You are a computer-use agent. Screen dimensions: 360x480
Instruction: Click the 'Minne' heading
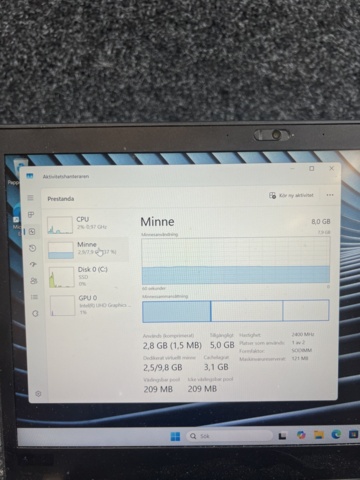157,222
